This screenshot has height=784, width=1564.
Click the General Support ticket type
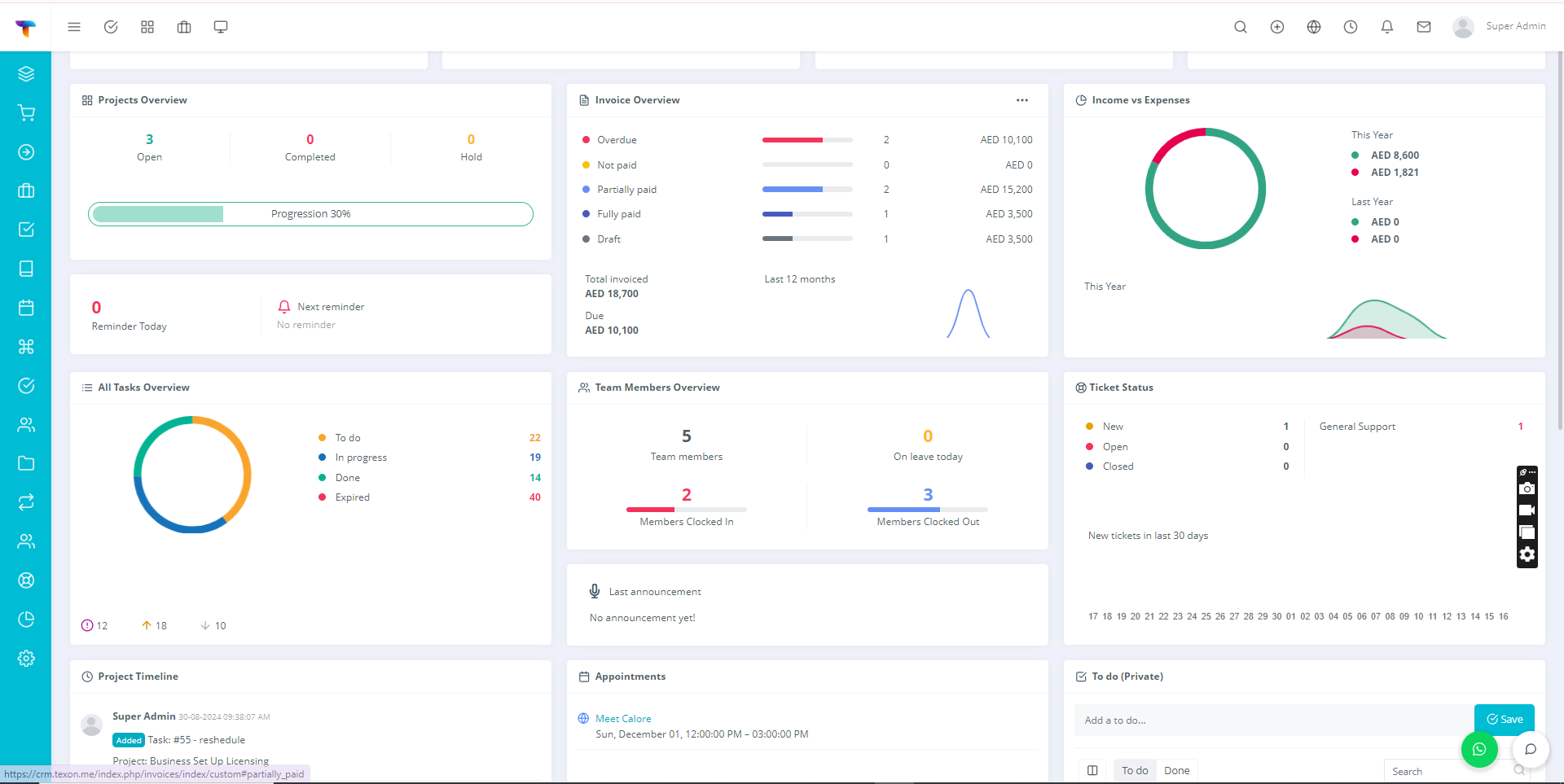tap(1357, 427)
